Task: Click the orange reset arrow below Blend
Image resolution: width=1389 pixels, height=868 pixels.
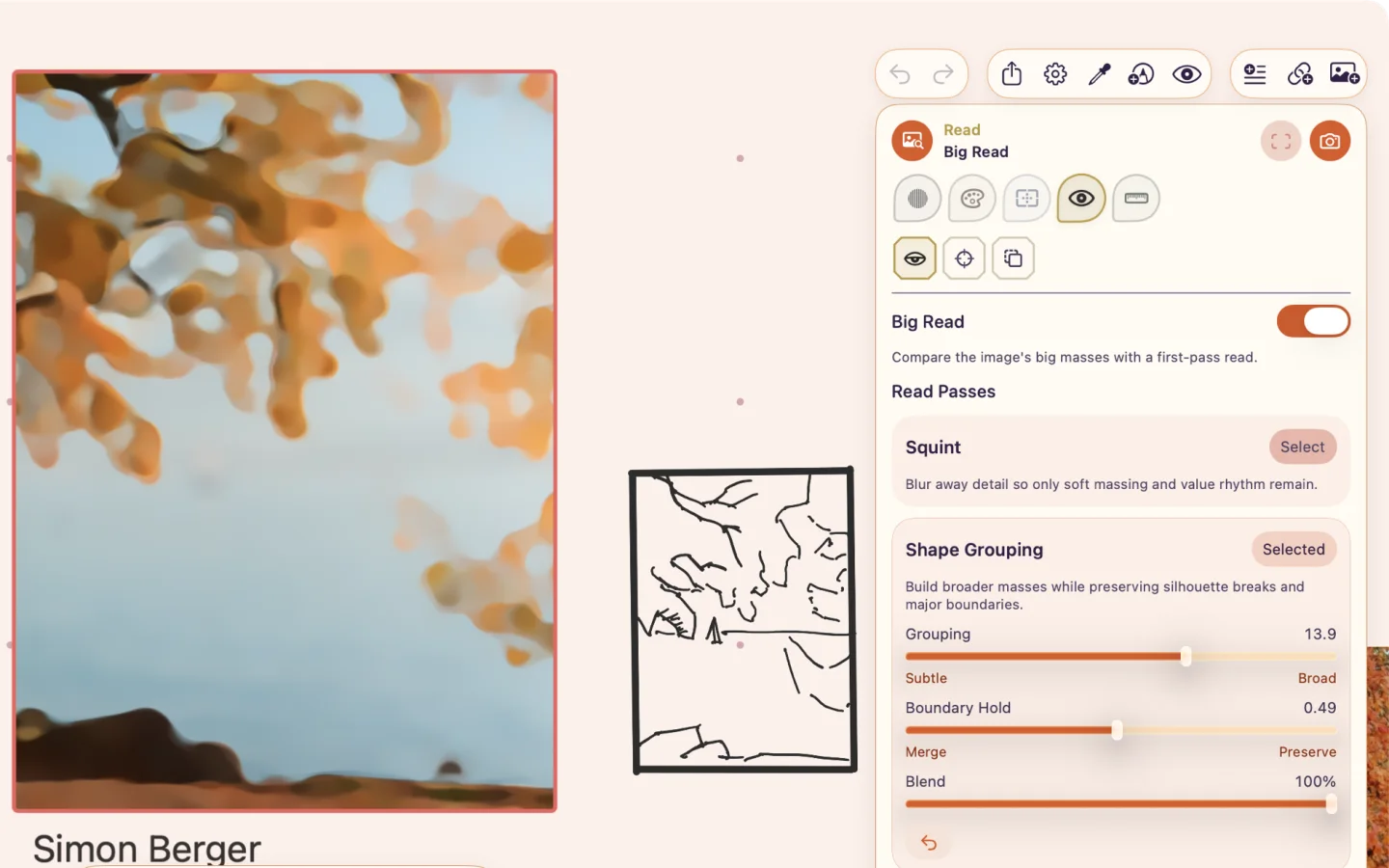Action: 929,843
